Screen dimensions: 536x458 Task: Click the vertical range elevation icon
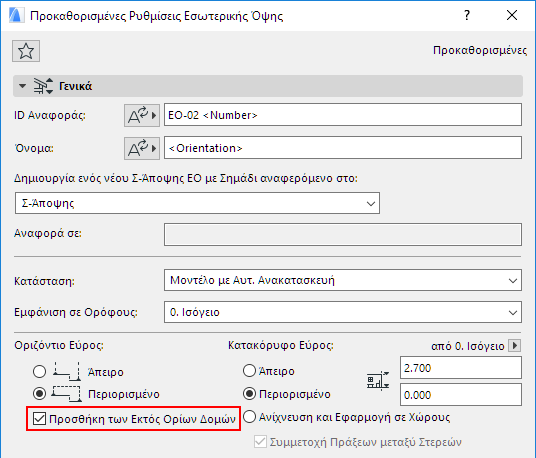coord(378,380)
